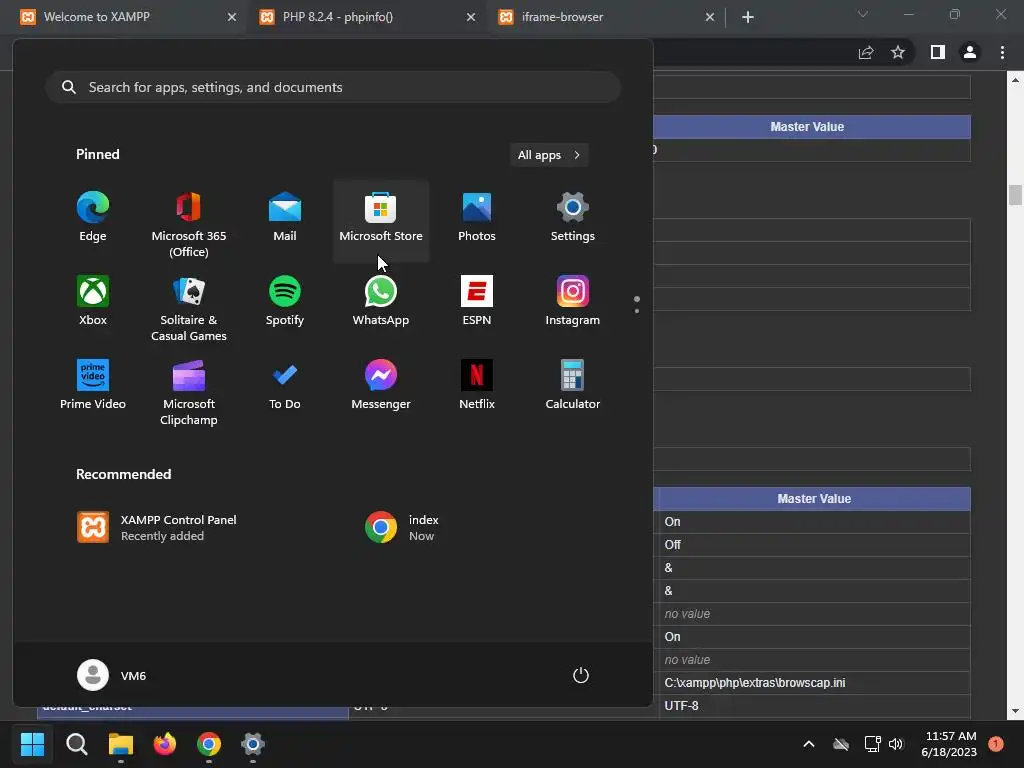Screen dimensions: 1024x768
Task: Select the browscap.ini path value
Action: click(x=754, y=683)
